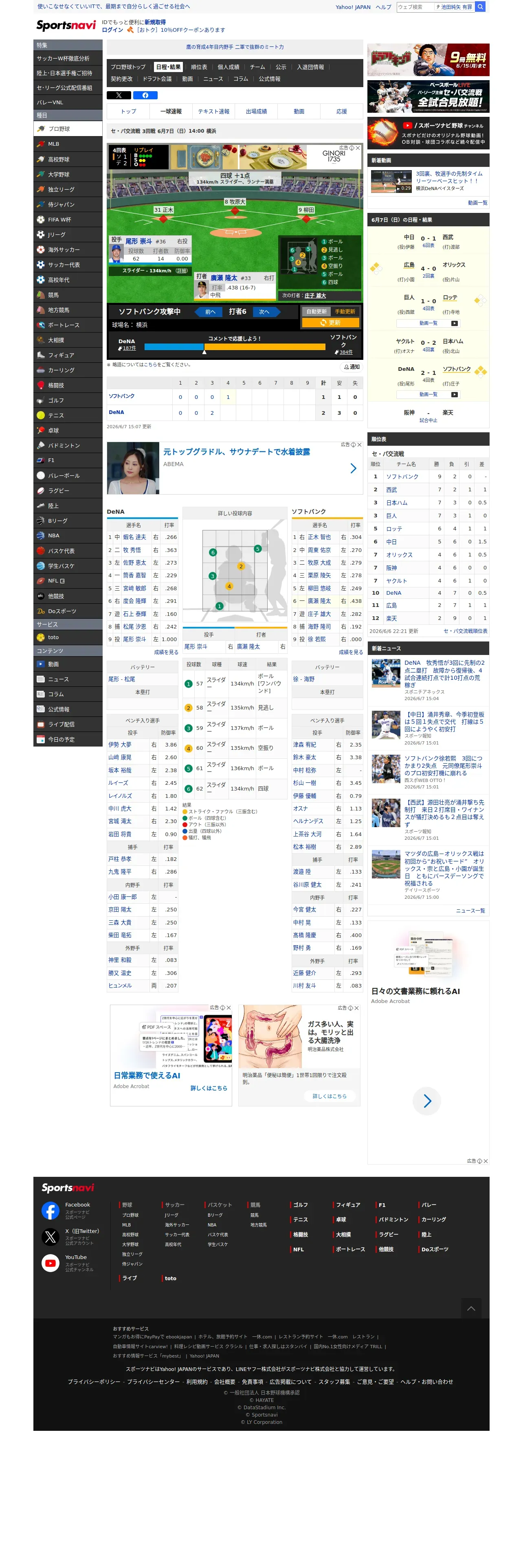
Task: Open 応援 game tab
Action: pos(342,112)
